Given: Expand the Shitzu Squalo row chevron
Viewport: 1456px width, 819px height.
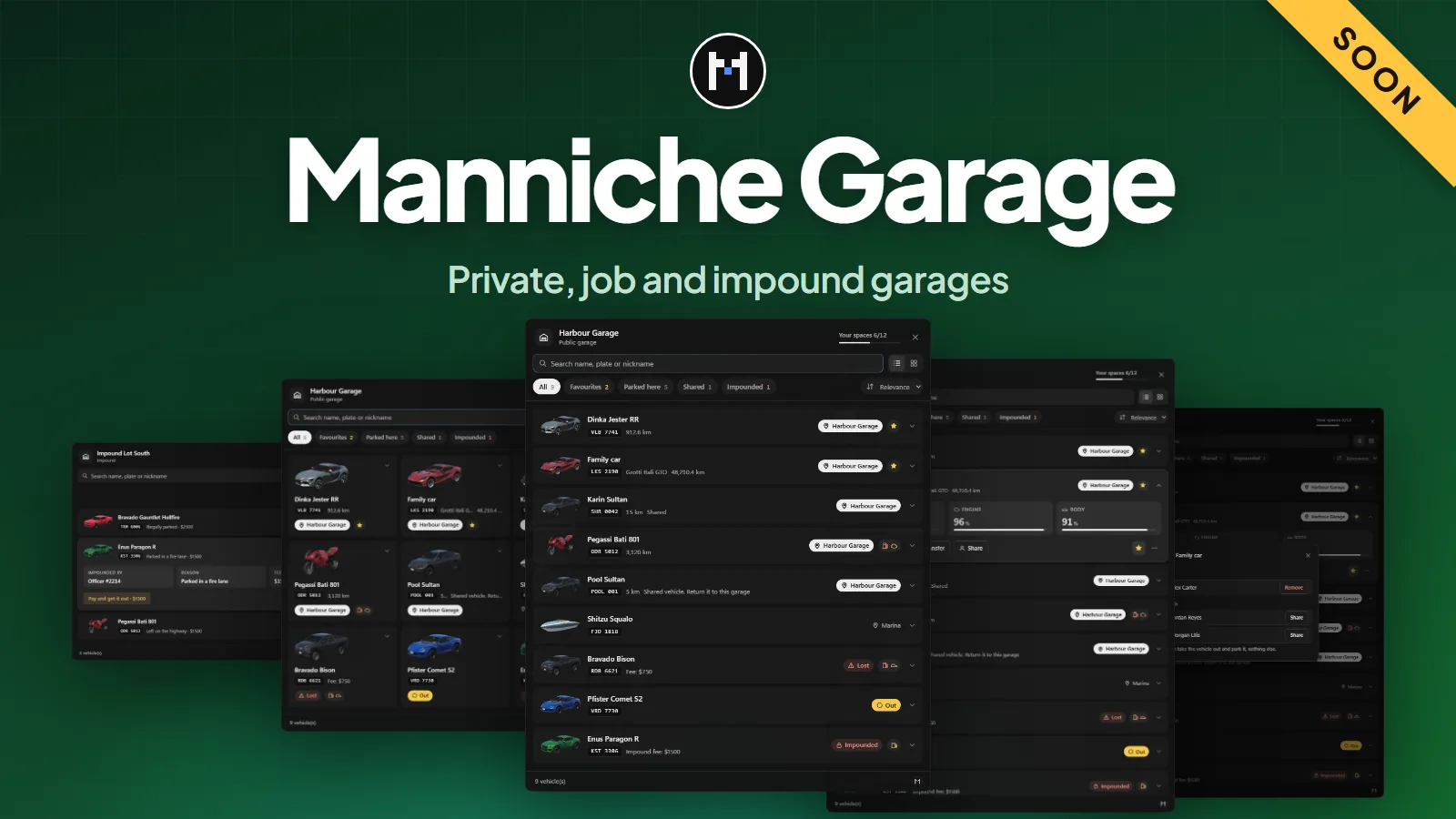Looking at the screenshot, I should coord(912,625).
